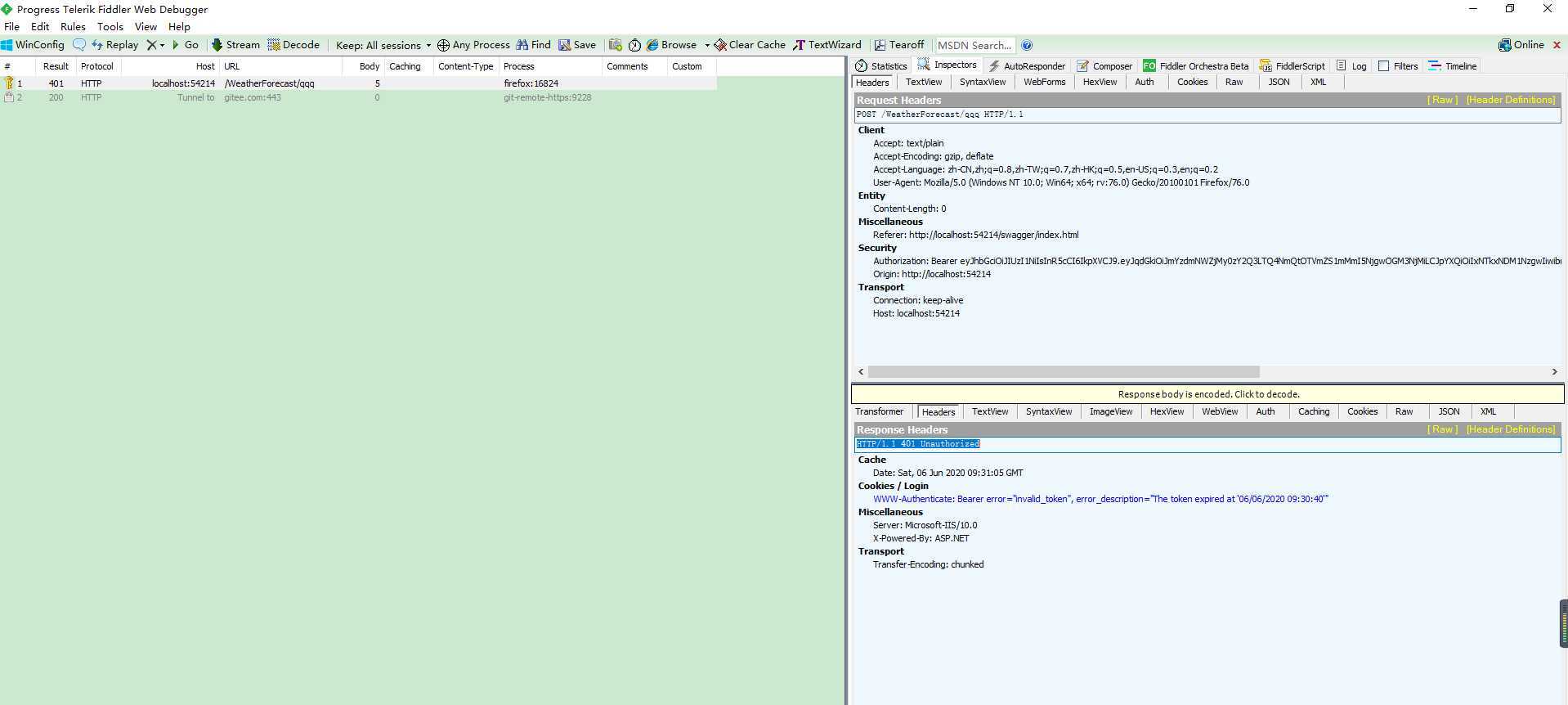The height and width of the screenshot is (705, 1568).
Task: Close the toolbar with the red X
Action: [1557, 45]
